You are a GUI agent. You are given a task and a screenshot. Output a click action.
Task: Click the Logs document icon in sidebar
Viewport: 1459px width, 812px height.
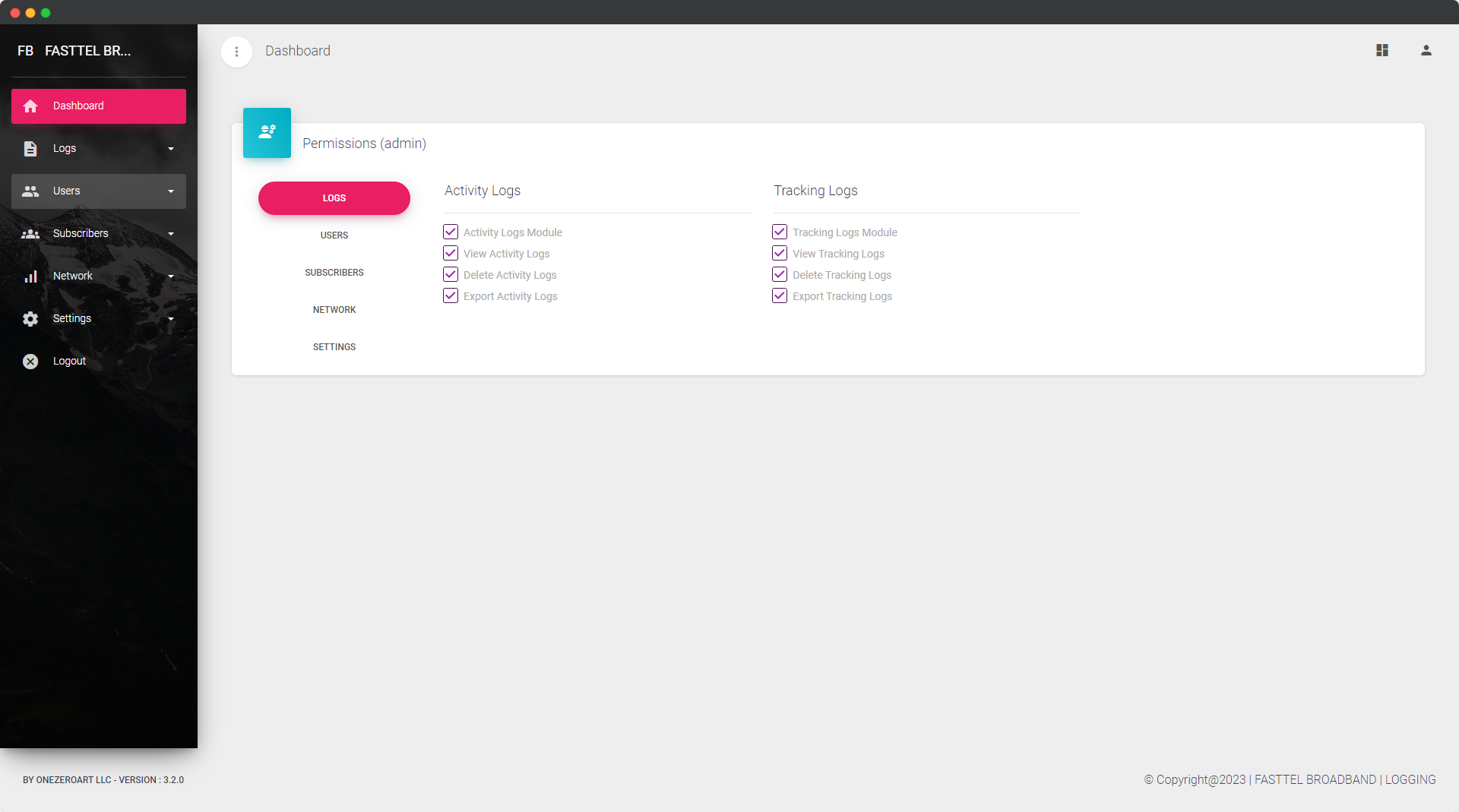click(30, 149)
